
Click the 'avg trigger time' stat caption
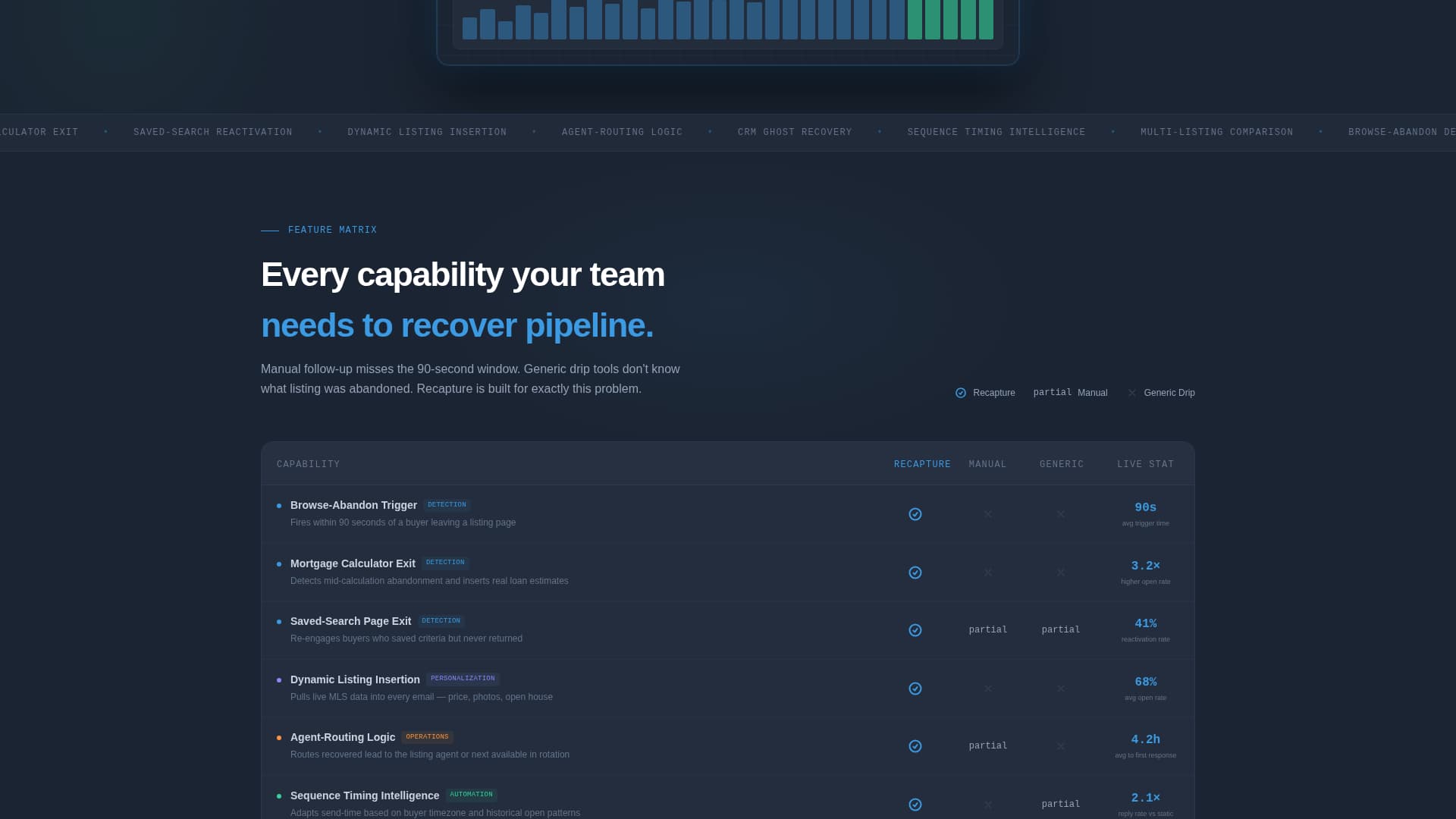1146,523
